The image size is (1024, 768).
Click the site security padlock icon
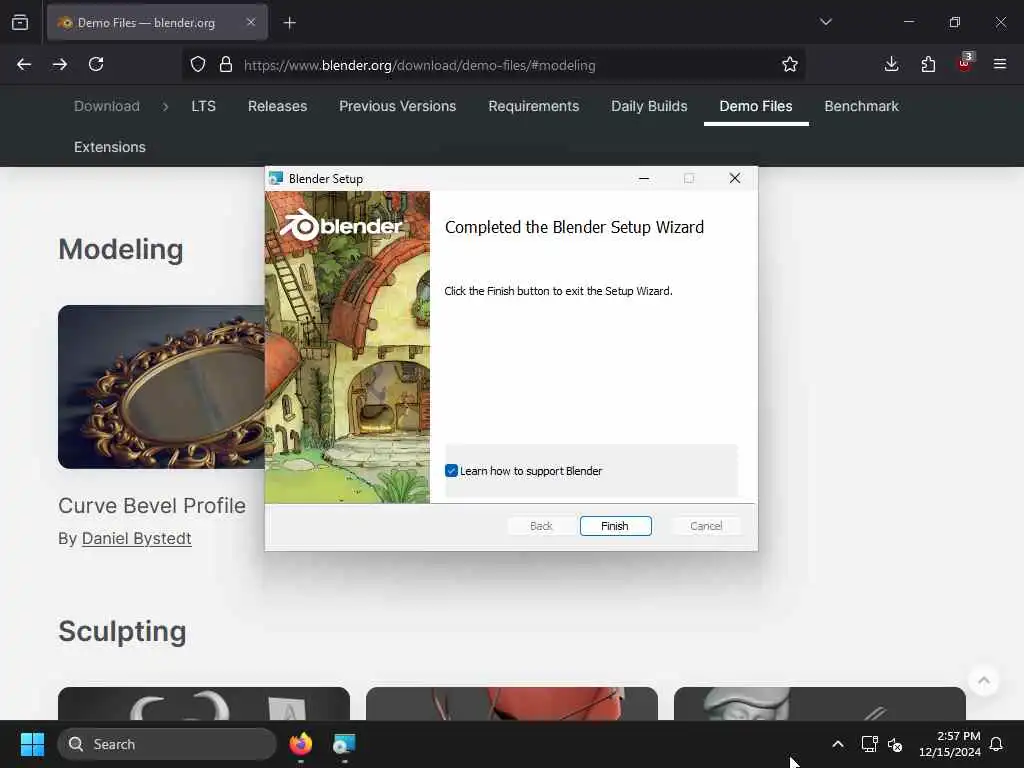pos(226,64)
